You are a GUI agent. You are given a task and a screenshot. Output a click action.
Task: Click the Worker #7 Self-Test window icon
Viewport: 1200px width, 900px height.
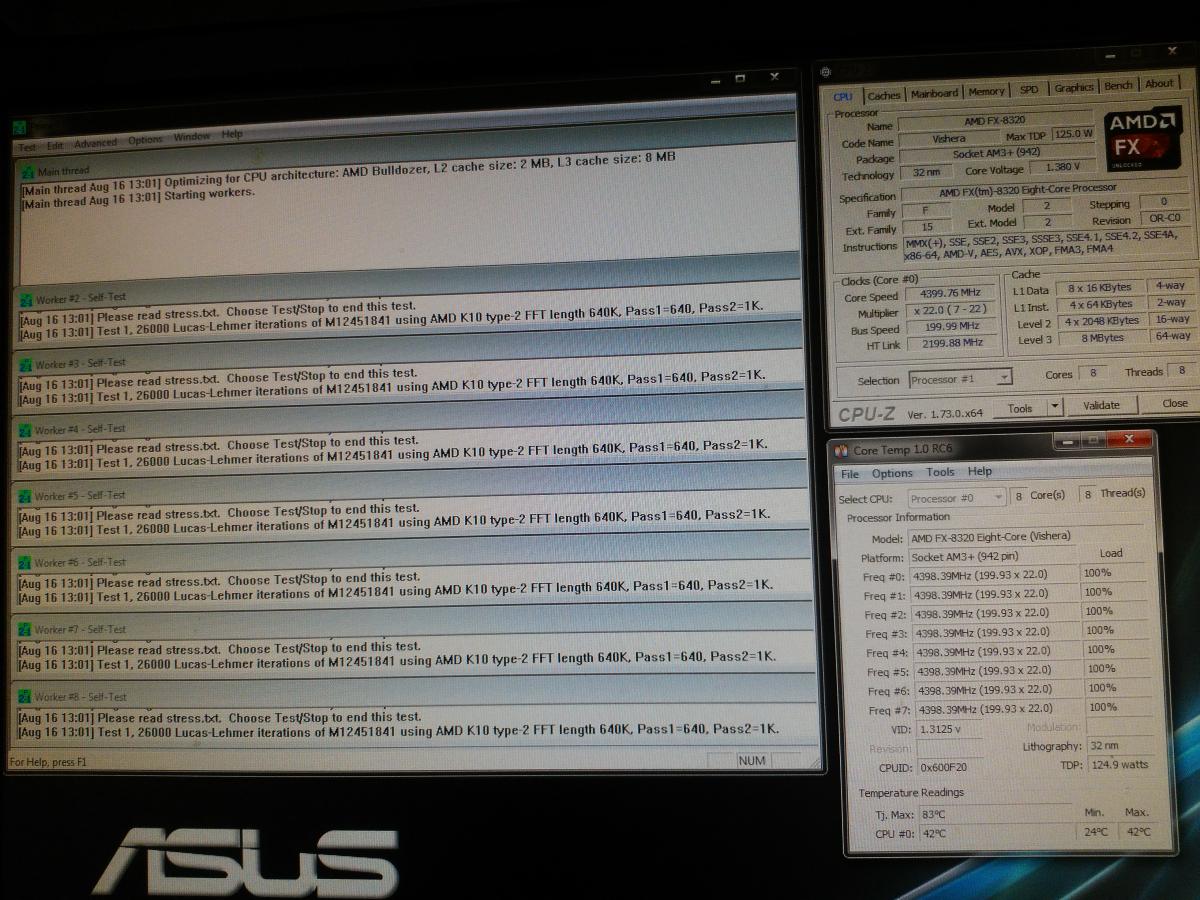[26, 630]
